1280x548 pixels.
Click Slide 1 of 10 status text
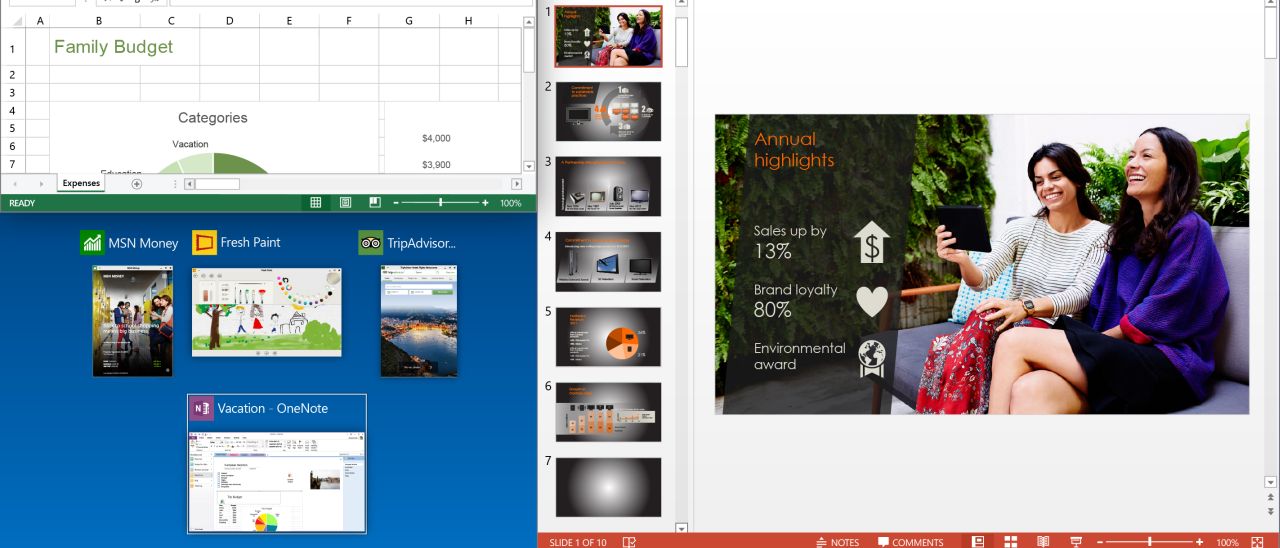(x=577, y=542)
